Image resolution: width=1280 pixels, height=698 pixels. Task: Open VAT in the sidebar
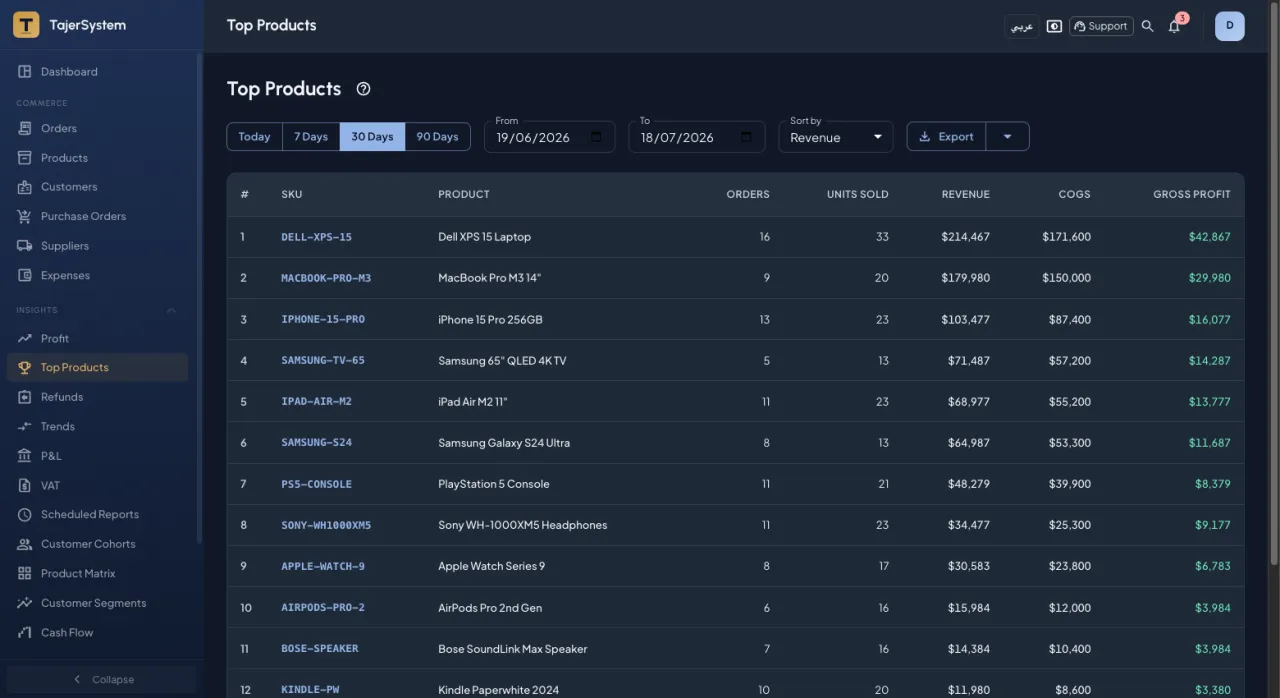click(x=97, y=485)
